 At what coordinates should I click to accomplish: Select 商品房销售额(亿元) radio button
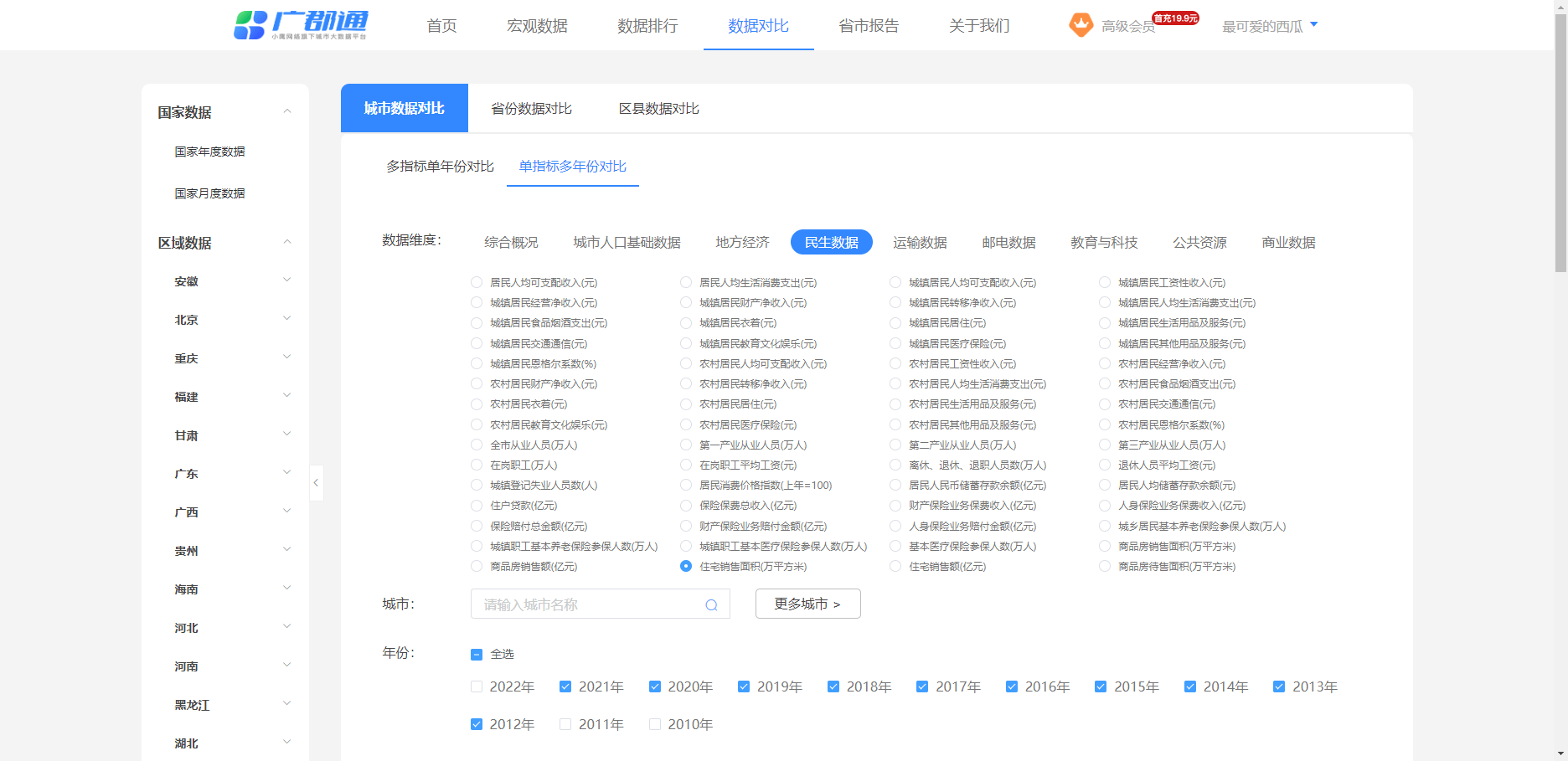[x=477, y=567]
